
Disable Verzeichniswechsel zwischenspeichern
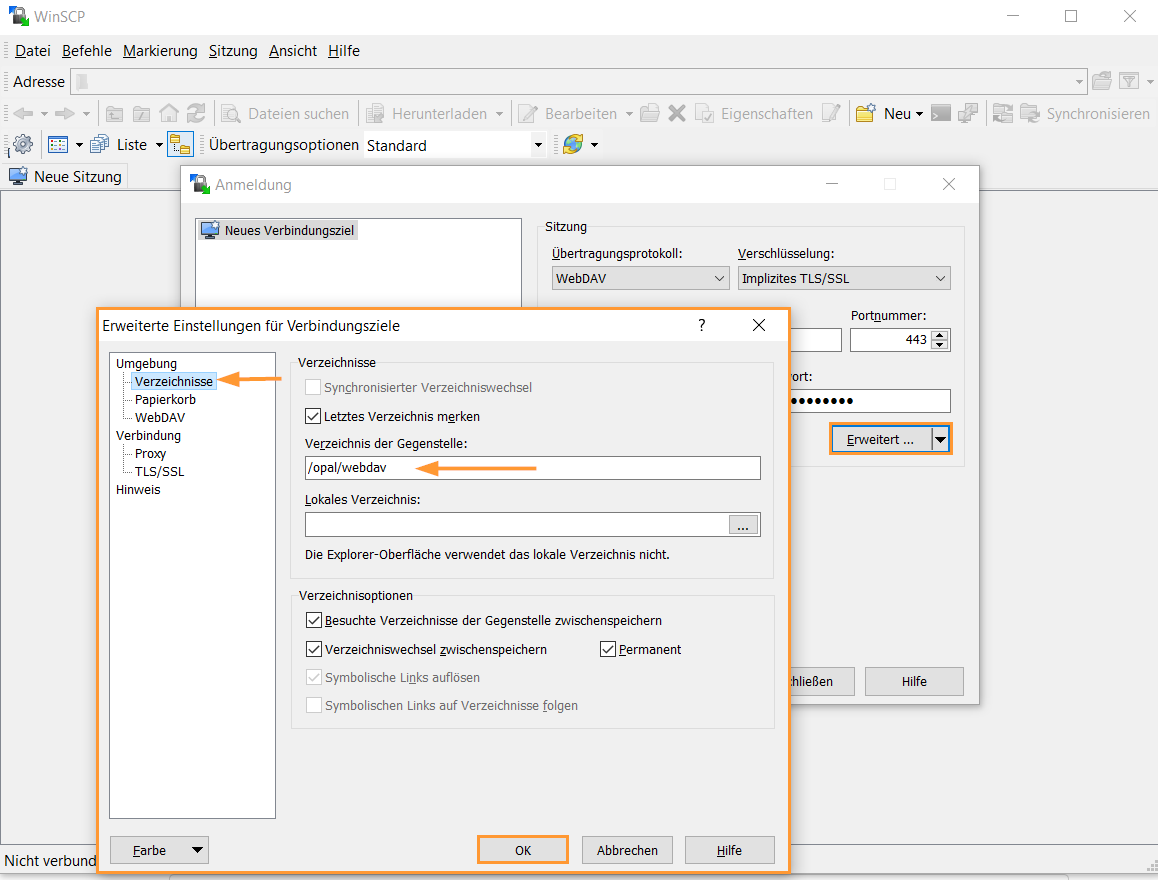tap(313, 649)
